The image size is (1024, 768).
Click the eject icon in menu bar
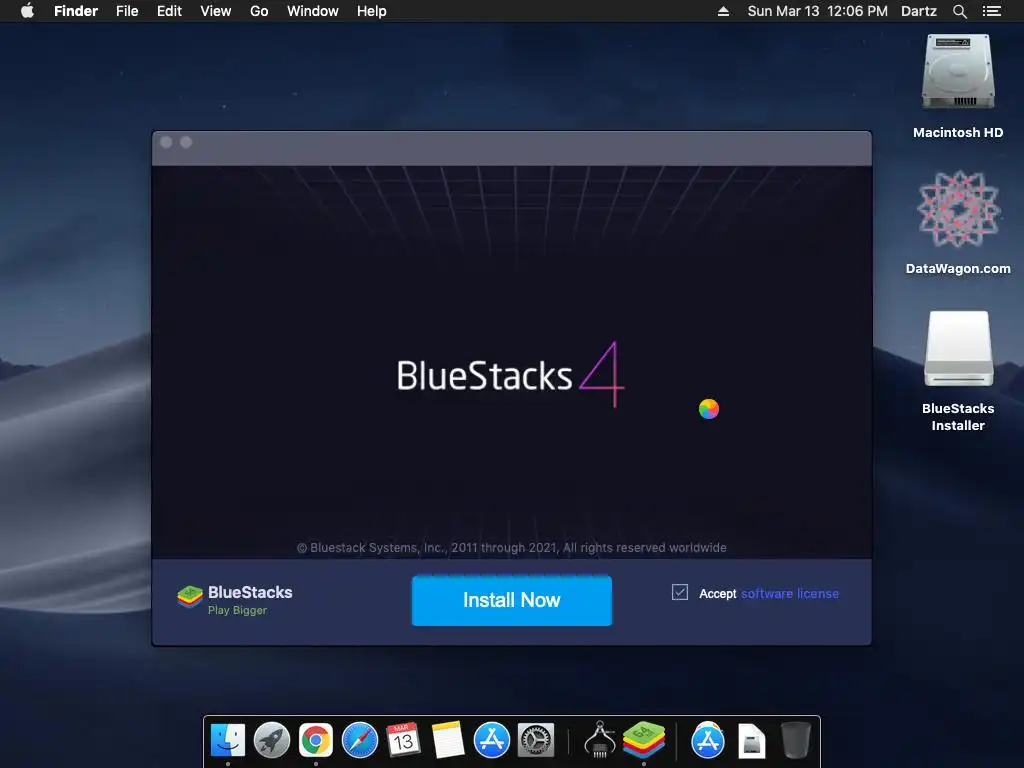723,11
